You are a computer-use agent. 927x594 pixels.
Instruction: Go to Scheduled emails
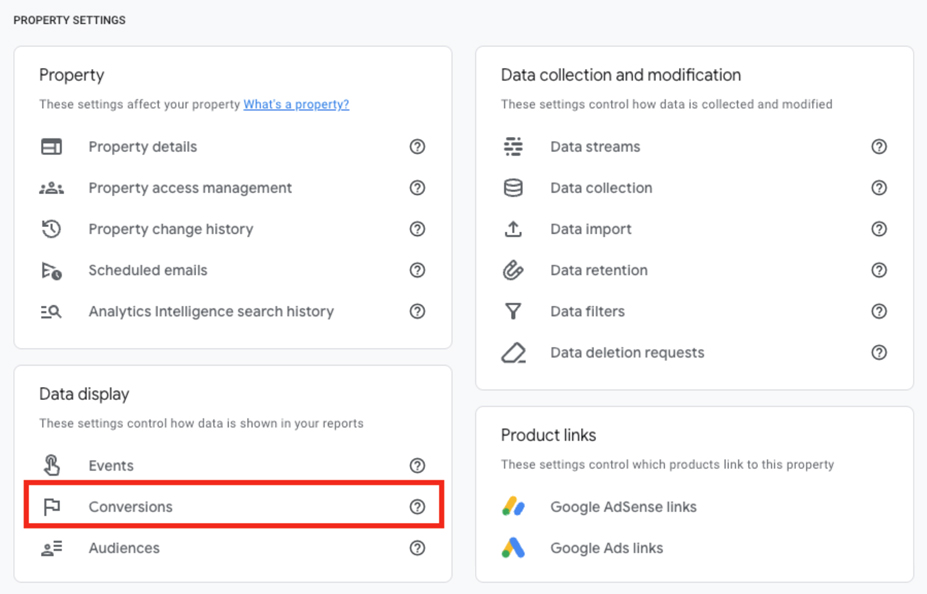[148, 270]
